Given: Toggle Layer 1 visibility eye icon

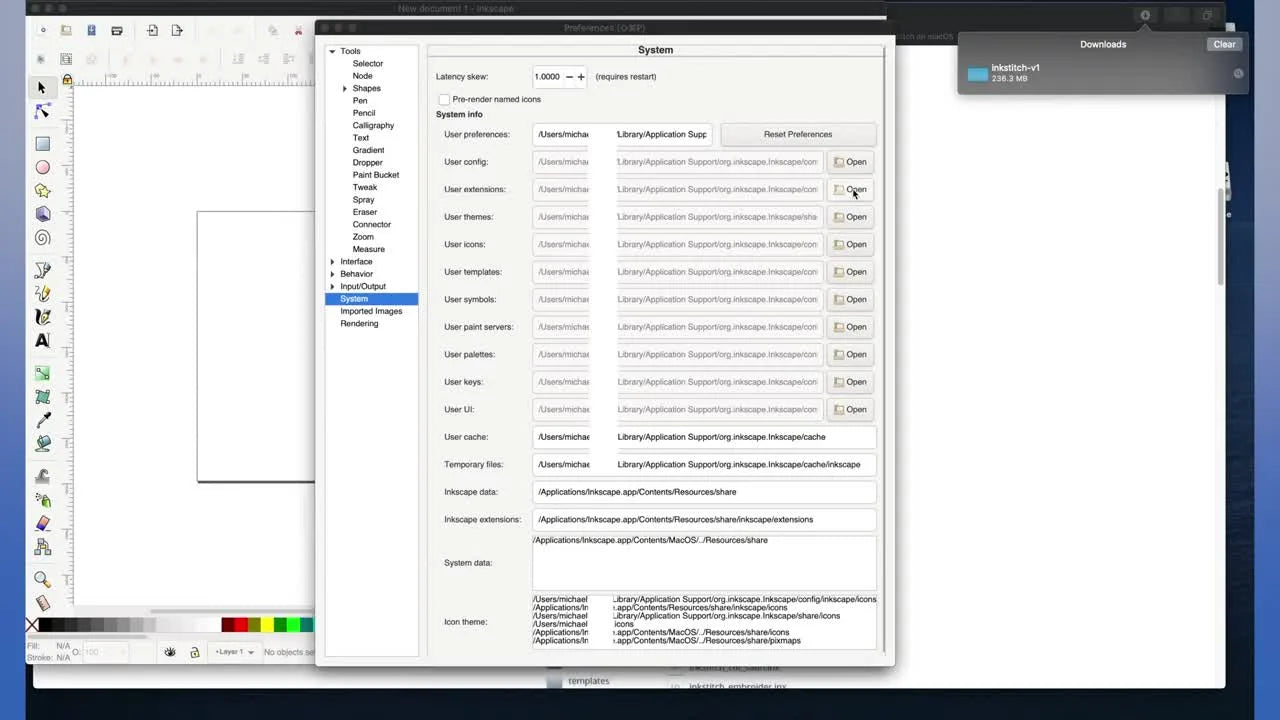Looking at the screenshot, I should [x=170, y=652].
